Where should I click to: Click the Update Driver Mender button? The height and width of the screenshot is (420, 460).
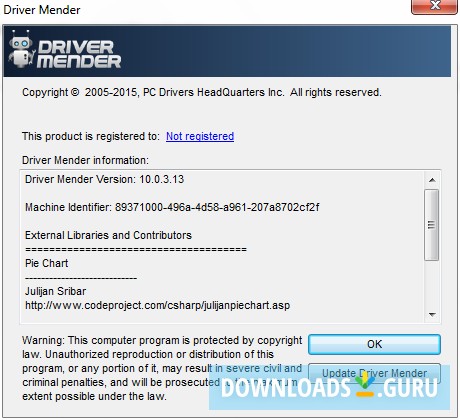point(374,373)
